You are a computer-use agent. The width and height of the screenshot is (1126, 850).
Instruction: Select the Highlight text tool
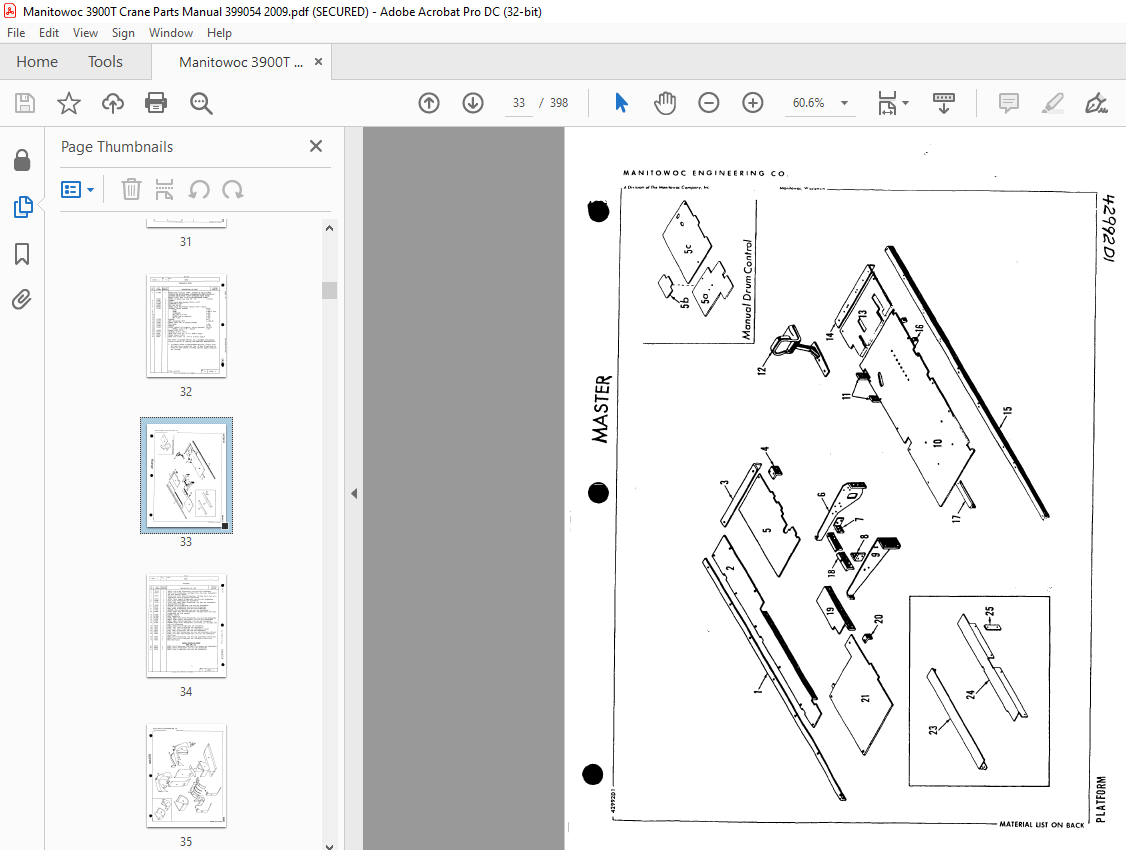pyautogui.click(x=1053, y=103)
